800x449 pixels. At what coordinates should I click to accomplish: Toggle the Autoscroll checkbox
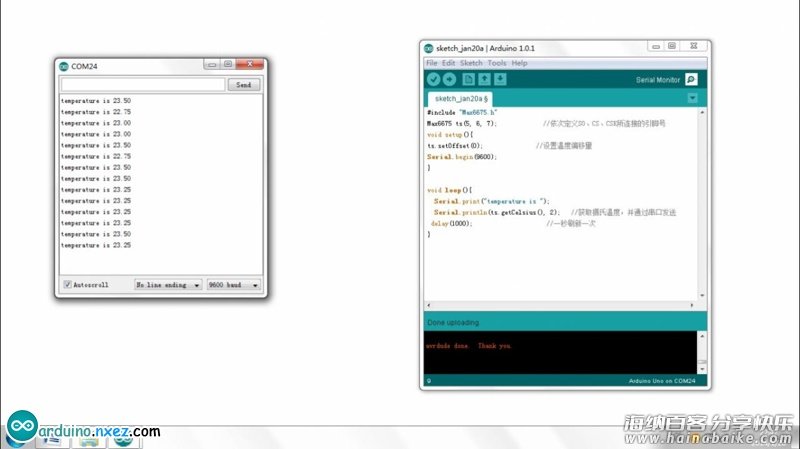pyautogui.click(x=67, y=285)
